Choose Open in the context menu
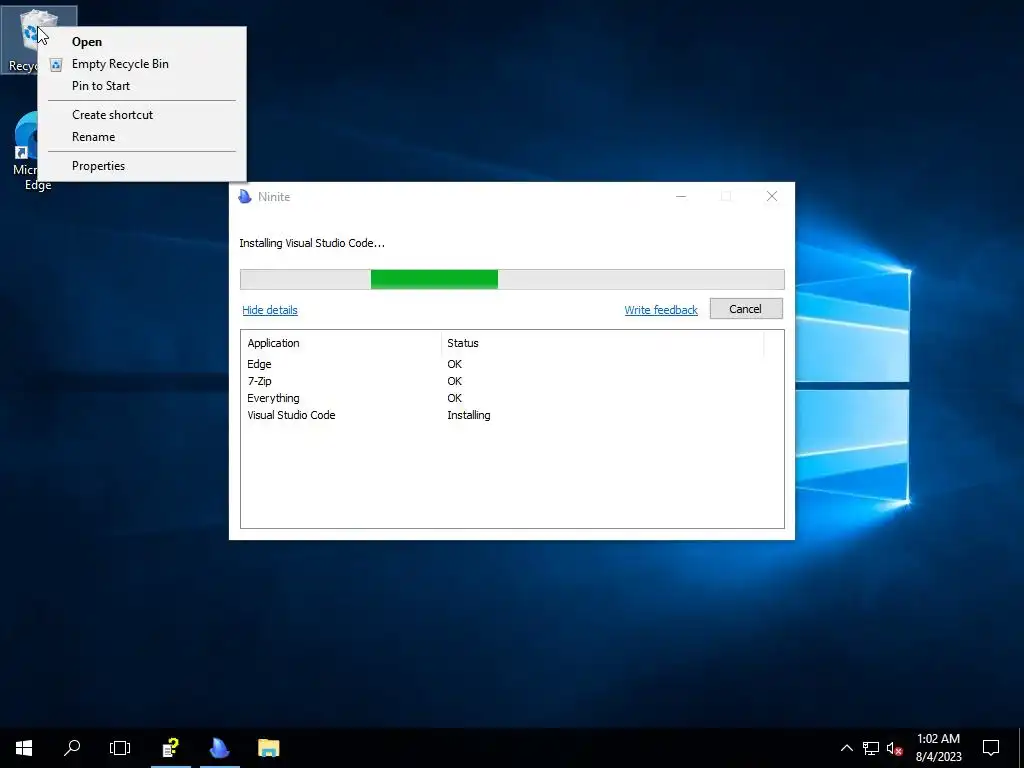 (x=142, y=42)
